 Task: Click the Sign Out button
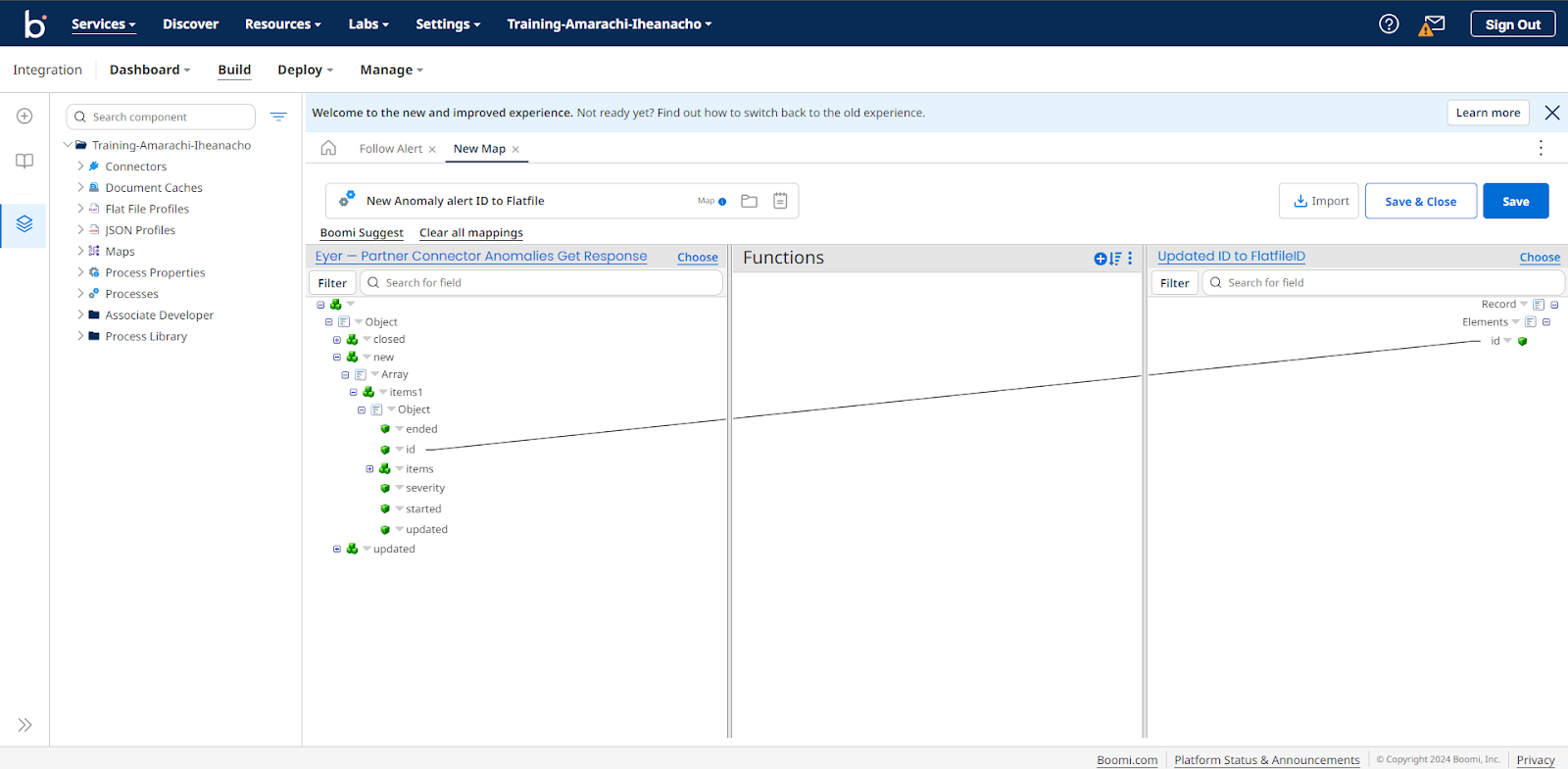1512,24
